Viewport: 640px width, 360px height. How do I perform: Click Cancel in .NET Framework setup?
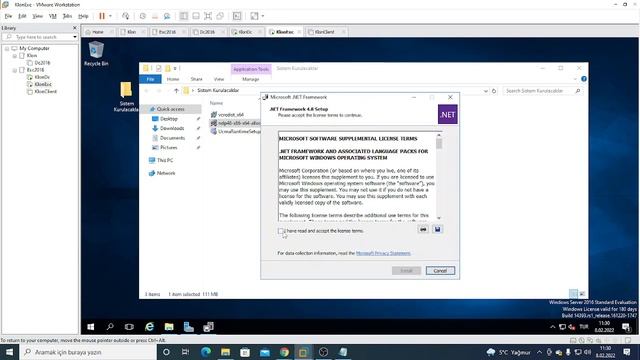(440, 271)
